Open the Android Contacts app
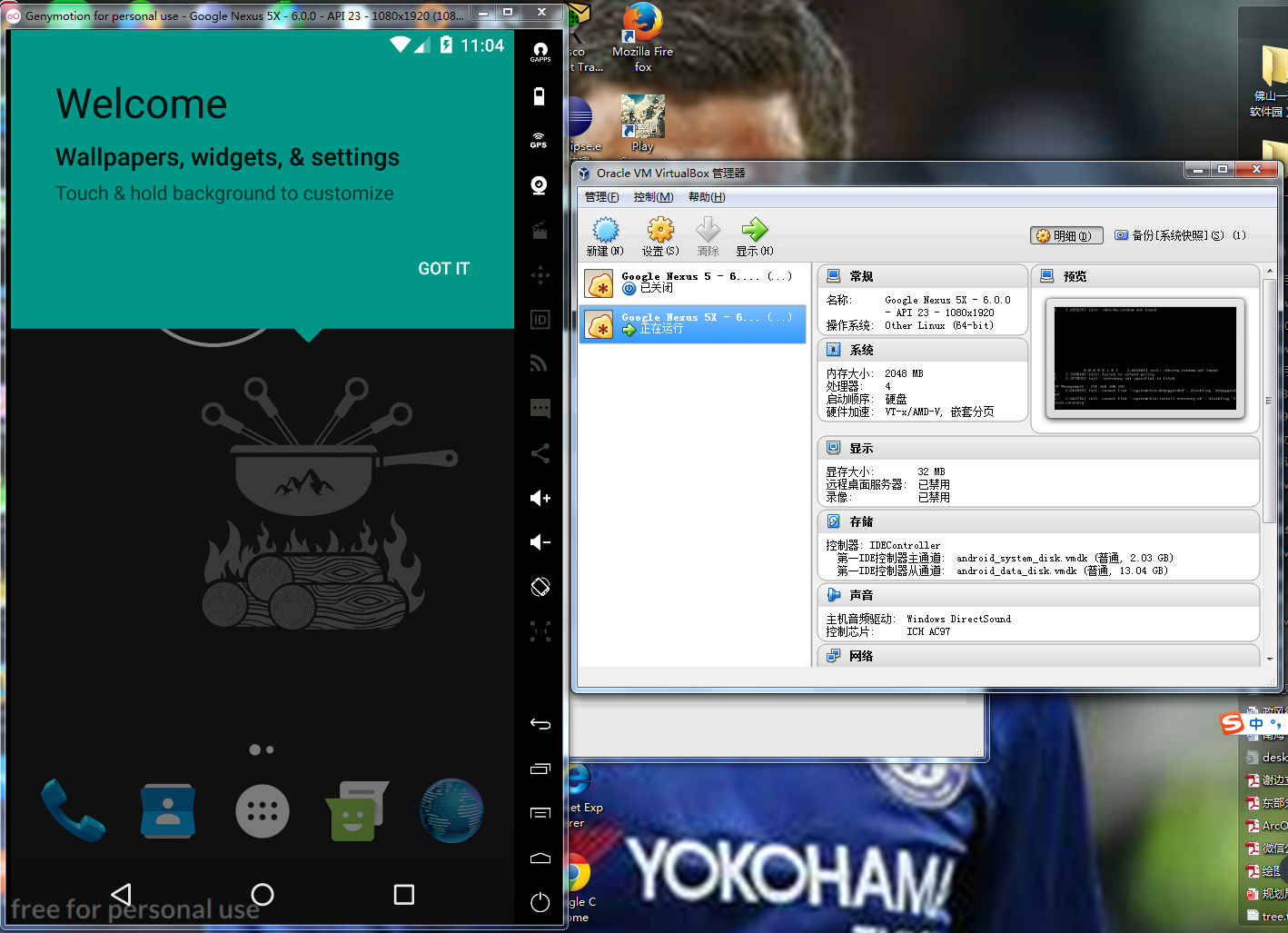Viewport: 1288px width, 933px height. click(x=168, y=810)
